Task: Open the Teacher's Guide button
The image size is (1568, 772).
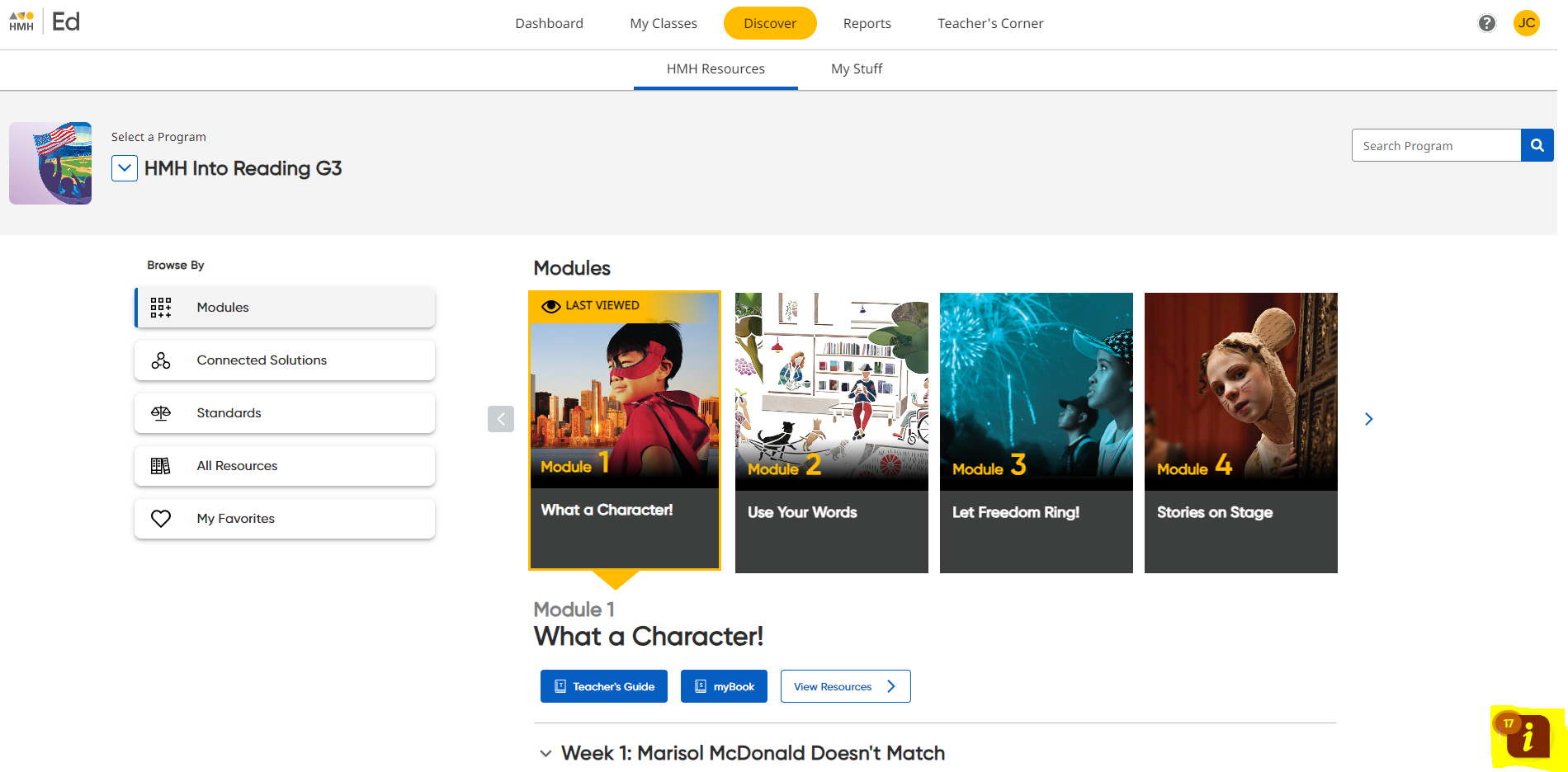Action: coord(604,686)
